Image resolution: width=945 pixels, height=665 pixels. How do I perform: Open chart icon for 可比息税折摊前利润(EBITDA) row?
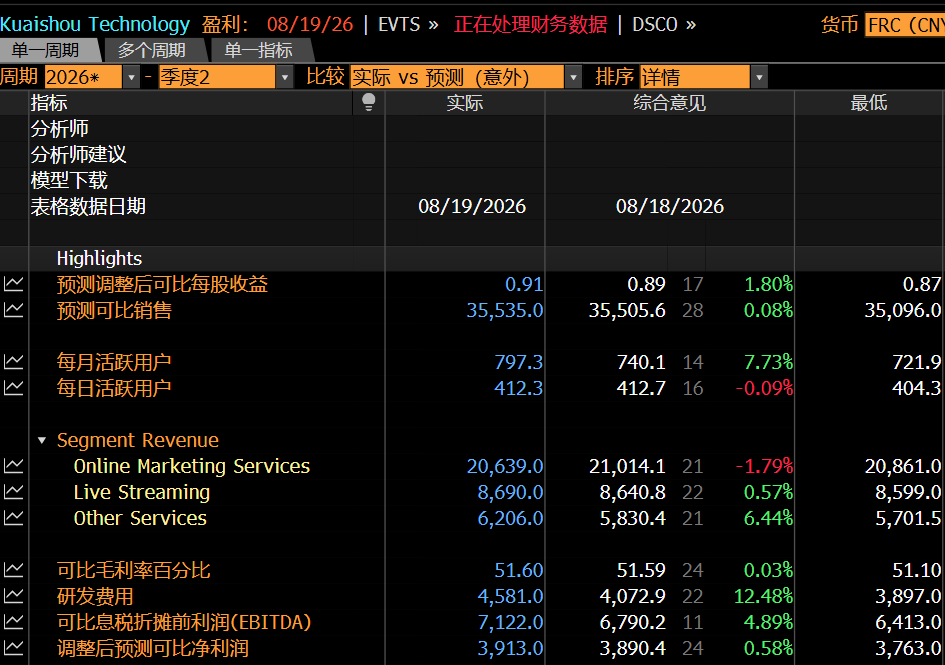[13, 622]
